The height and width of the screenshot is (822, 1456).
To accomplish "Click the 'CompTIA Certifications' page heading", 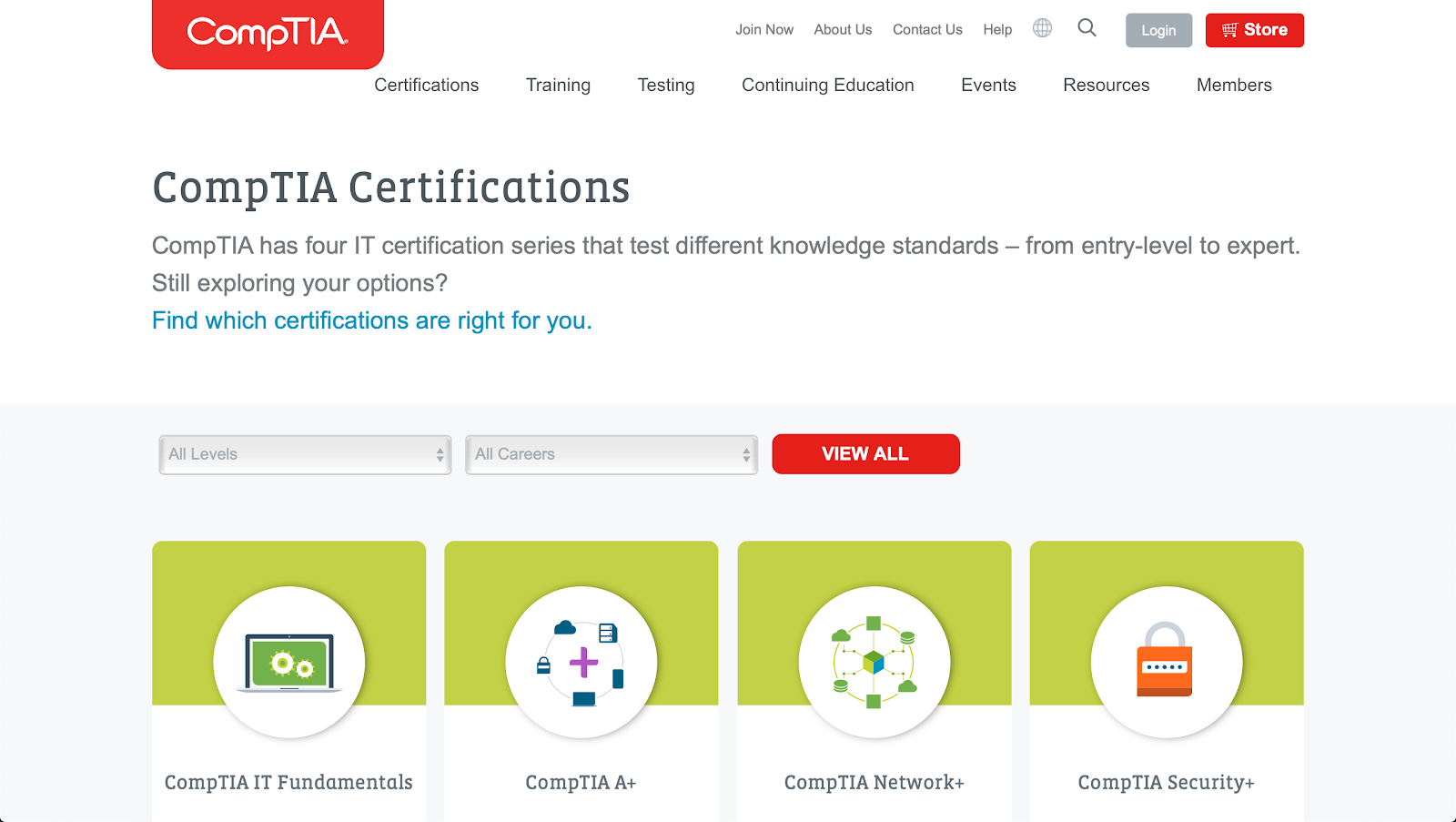I will [391, 188].
